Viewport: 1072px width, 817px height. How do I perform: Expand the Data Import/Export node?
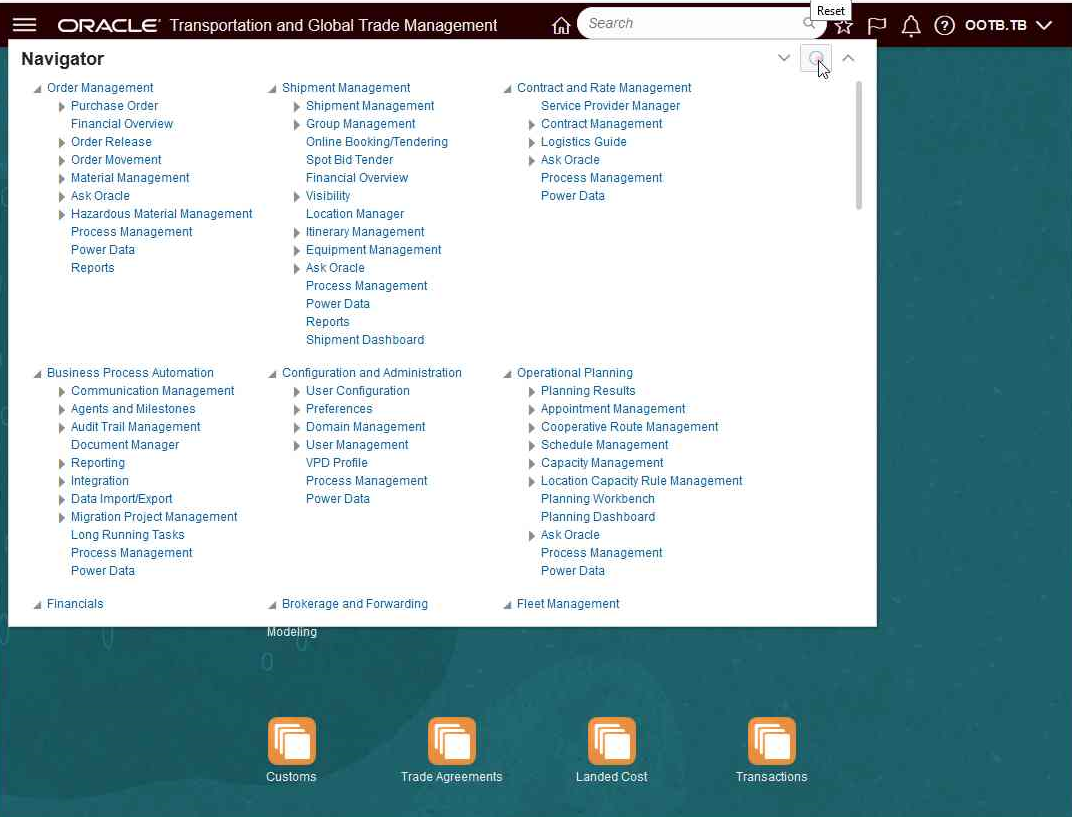(62, 500)
